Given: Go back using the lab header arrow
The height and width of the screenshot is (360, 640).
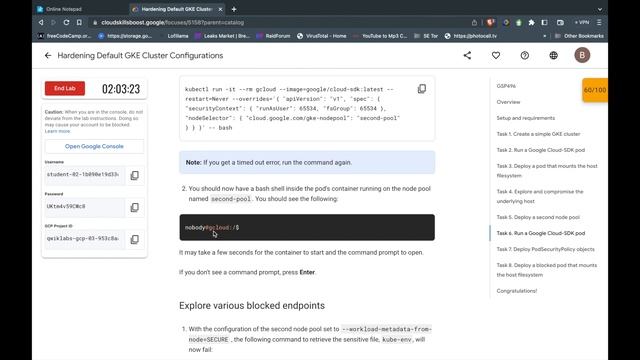Looking at the screenshot, I should tap(48, 56).
